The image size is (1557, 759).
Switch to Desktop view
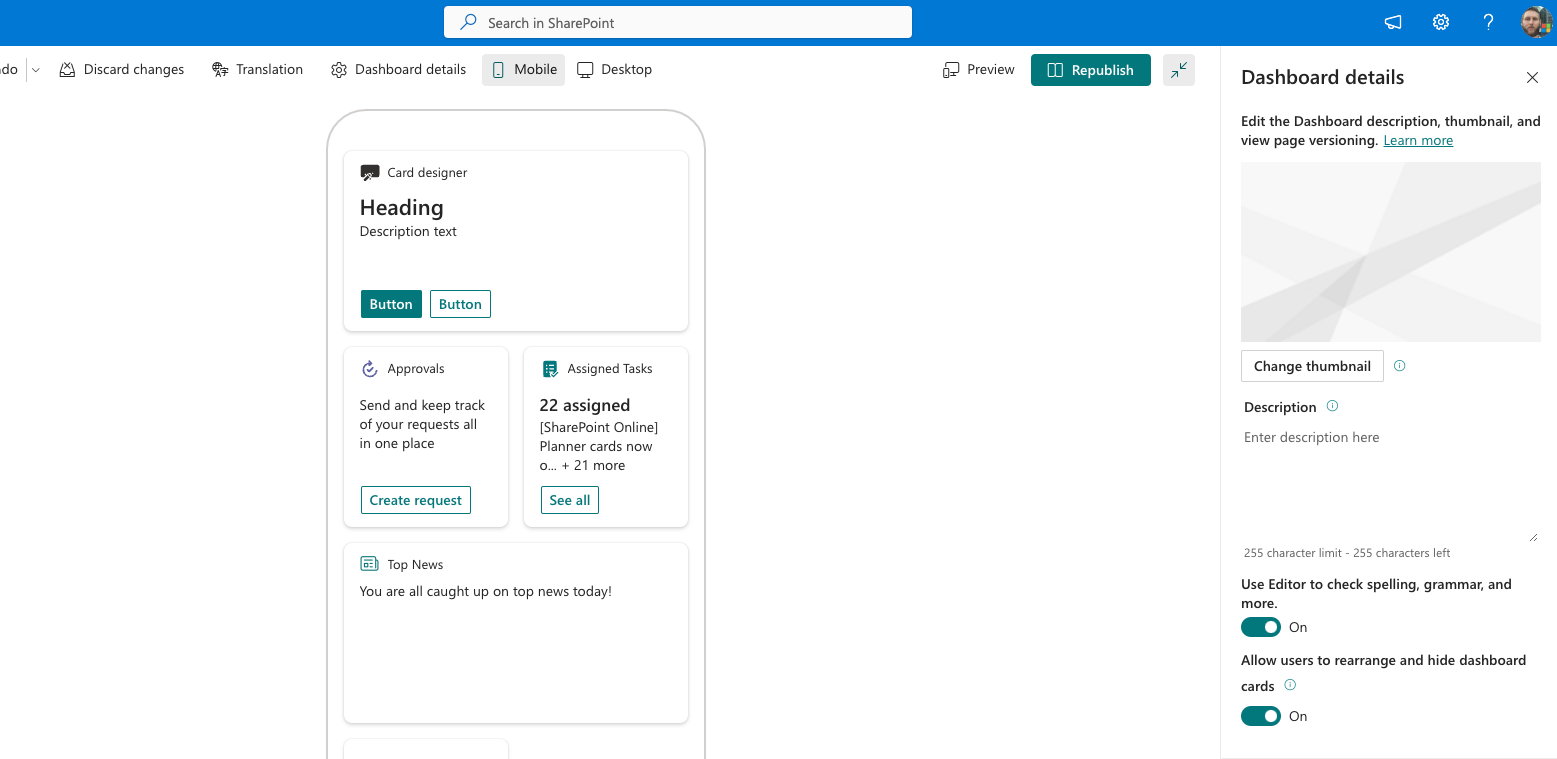click(614, 70)
